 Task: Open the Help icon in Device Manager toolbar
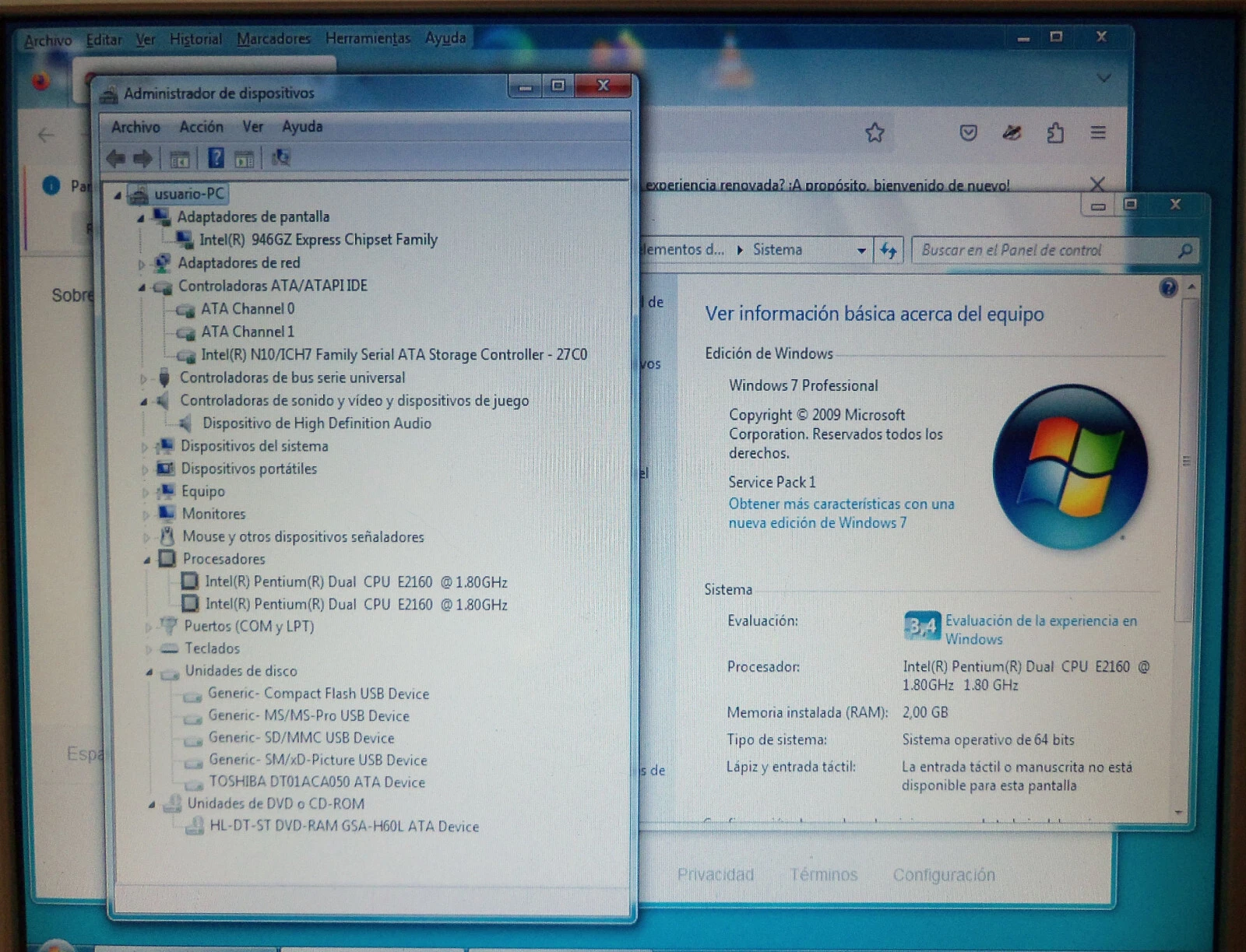(216, 159)
